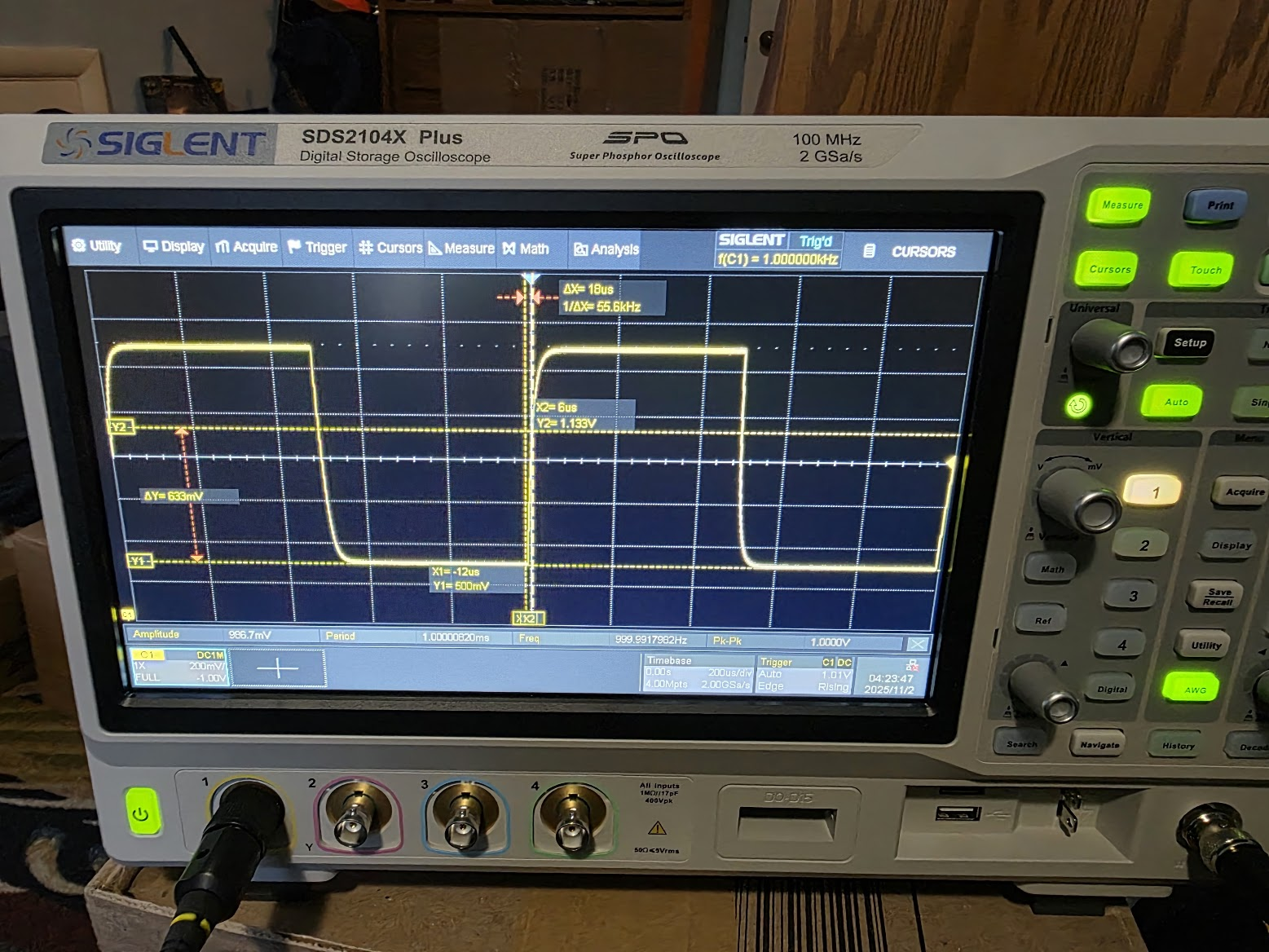This screenshot has height=952, width=1269.
Task: Push the History button
Action: [1178, 746]
